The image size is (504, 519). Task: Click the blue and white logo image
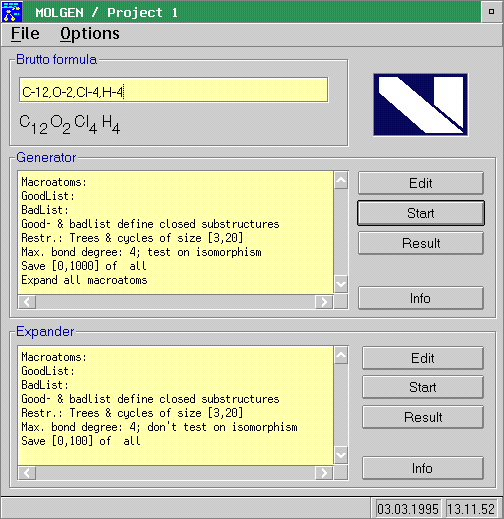pyautogui.click(x=421, y=105)
